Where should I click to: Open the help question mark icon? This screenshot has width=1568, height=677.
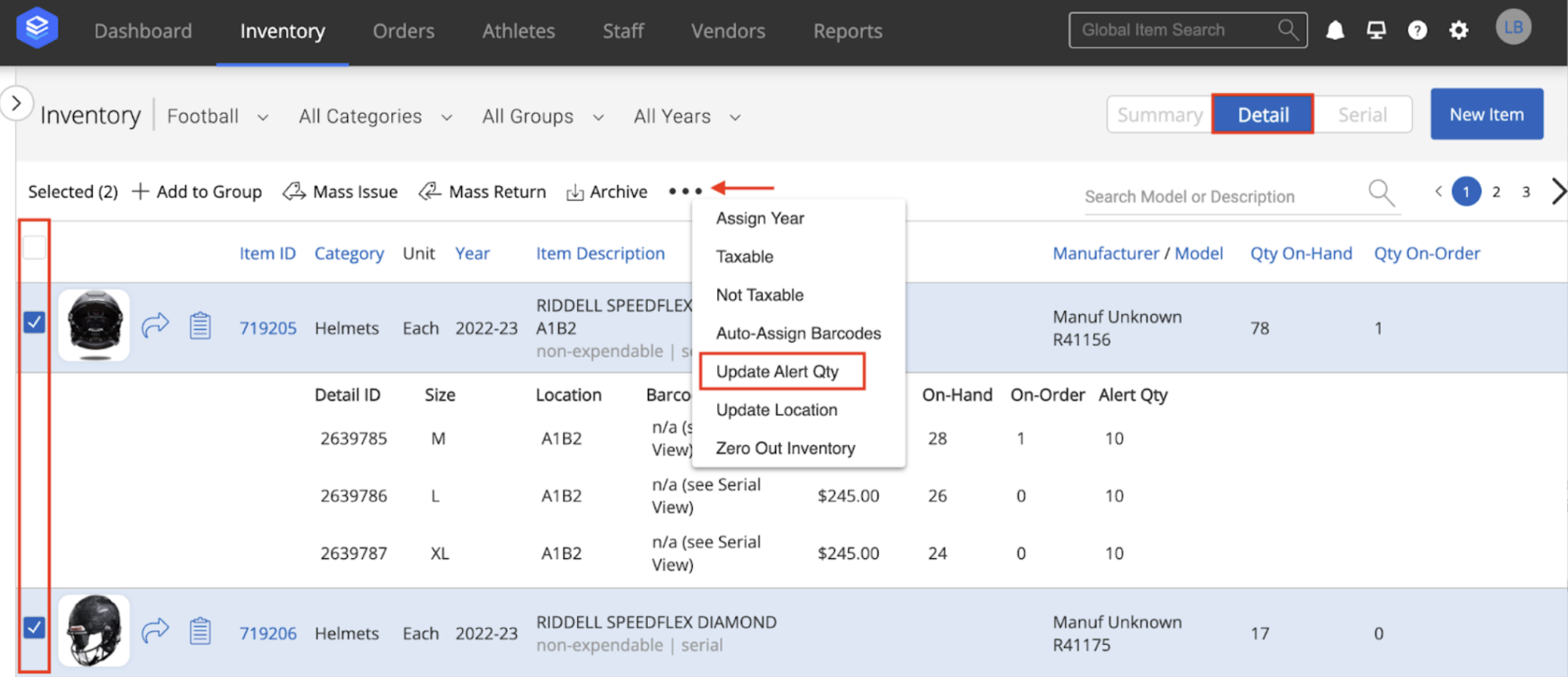pyautogui.click(x=1417, y=30)
